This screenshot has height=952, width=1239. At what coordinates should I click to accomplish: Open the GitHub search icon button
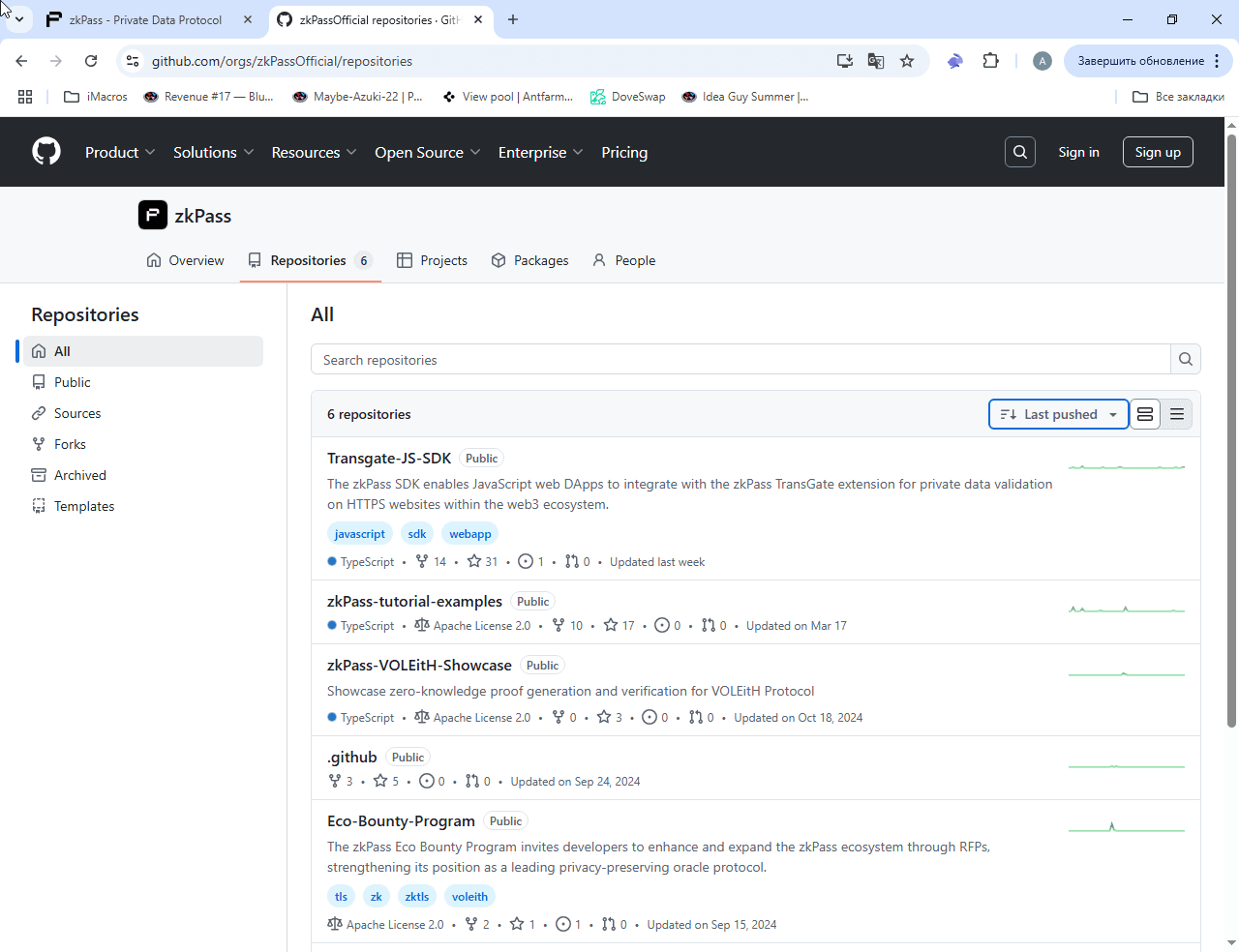pyautogui.click(x=1020, y=152)
